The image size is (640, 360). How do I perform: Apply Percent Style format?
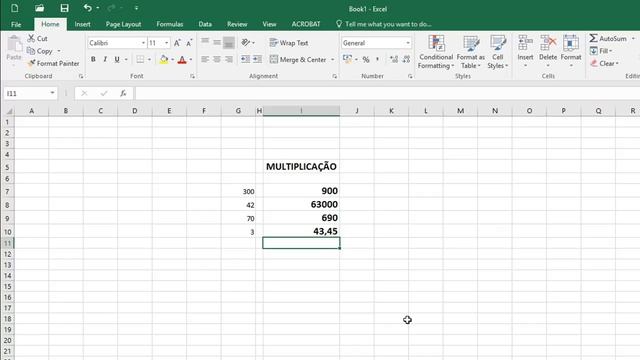click(366, 60)
